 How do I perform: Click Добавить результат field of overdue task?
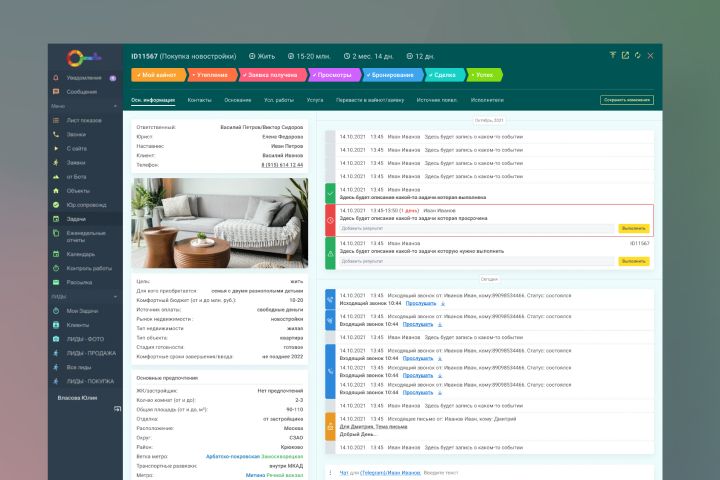coord(476,228)
